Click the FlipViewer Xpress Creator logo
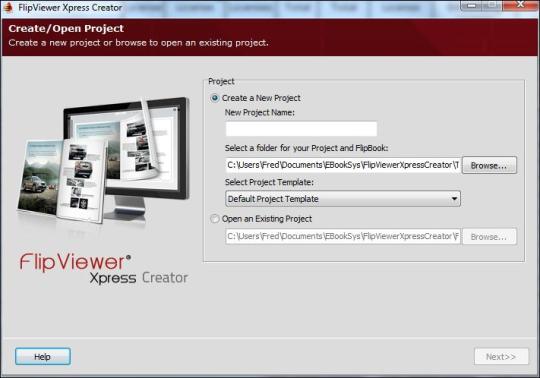The image size is (540, 378). (103, 269)
